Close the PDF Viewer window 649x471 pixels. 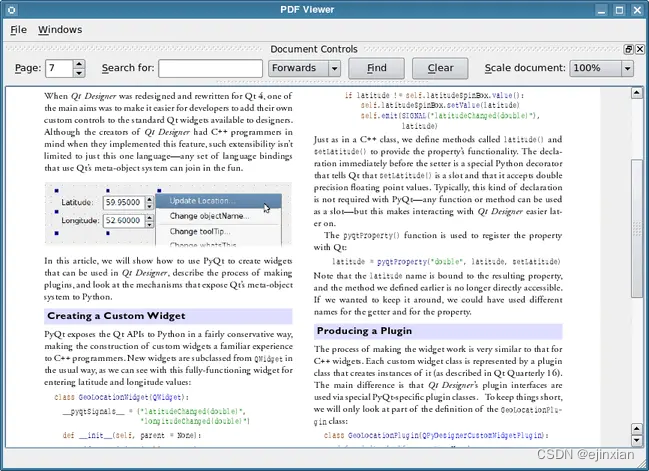tap(637, 10)
